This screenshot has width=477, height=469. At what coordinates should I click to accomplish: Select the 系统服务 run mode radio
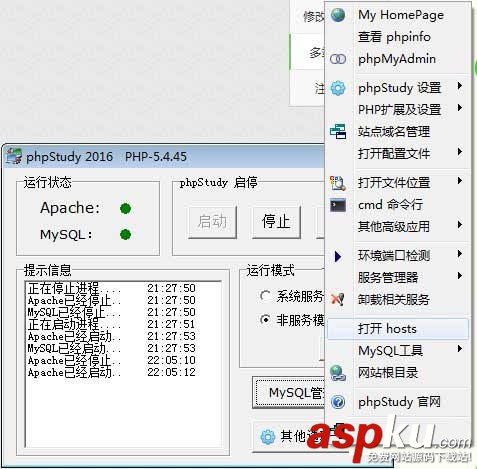point(265,296)
